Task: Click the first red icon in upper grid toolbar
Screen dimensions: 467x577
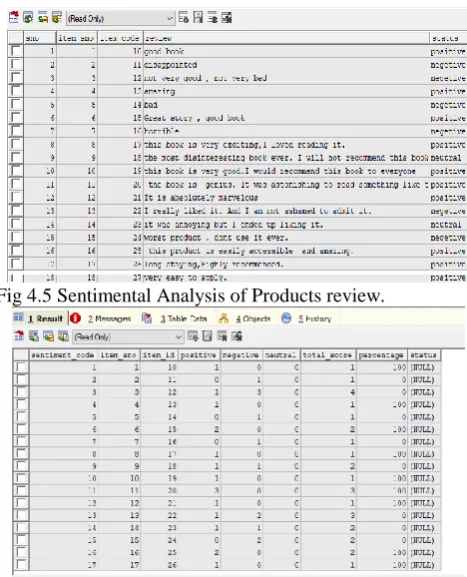Action: coord(14,17)
